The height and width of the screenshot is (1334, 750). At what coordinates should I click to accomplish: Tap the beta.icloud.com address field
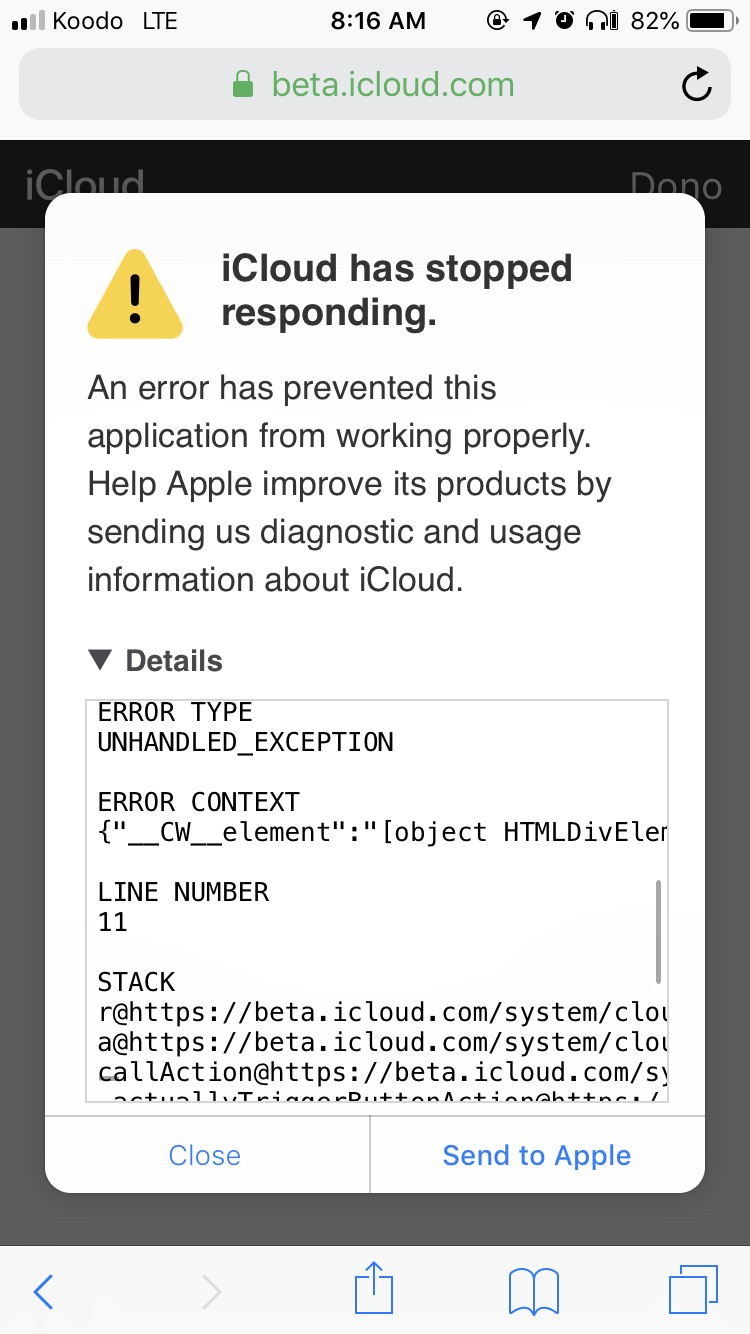coord(375,85)
